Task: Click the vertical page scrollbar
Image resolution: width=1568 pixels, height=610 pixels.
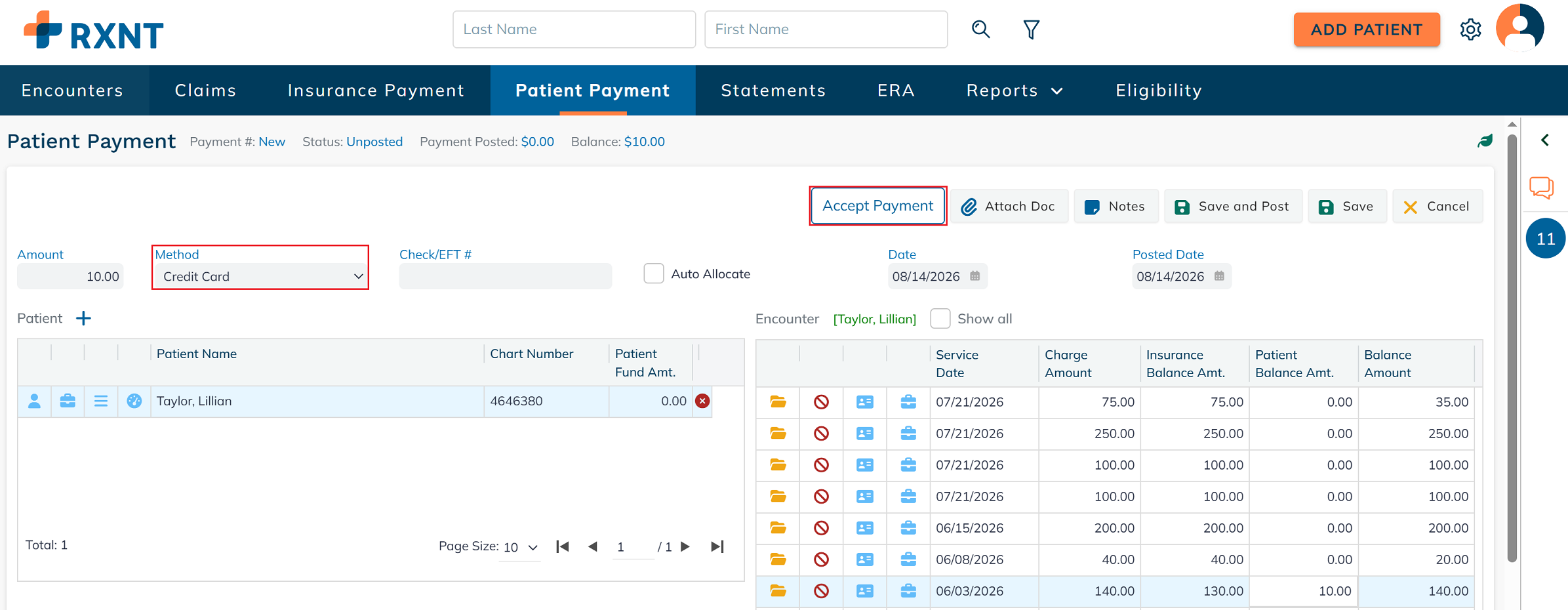Action: 1512,348
